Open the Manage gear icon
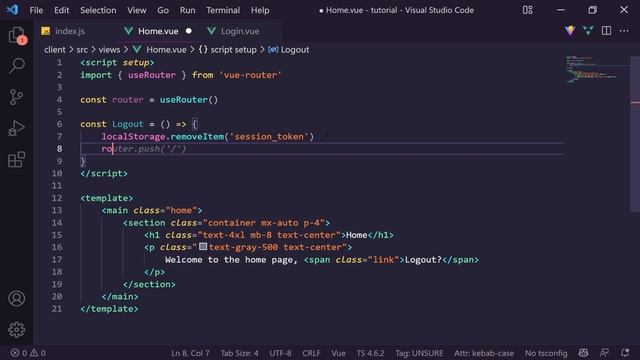Image resolution: width=640 pixels, height=360 pixels. point(17,329)
